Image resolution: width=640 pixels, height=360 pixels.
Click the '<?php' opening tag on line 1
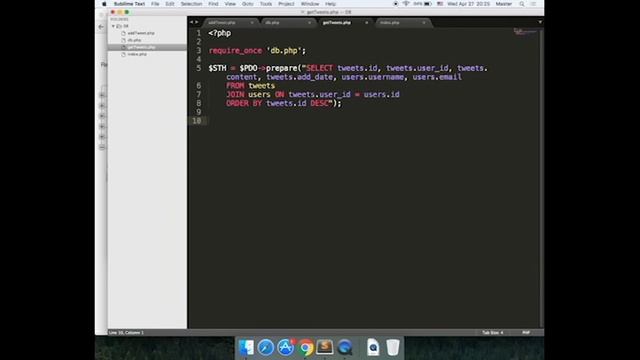(220, 33)
